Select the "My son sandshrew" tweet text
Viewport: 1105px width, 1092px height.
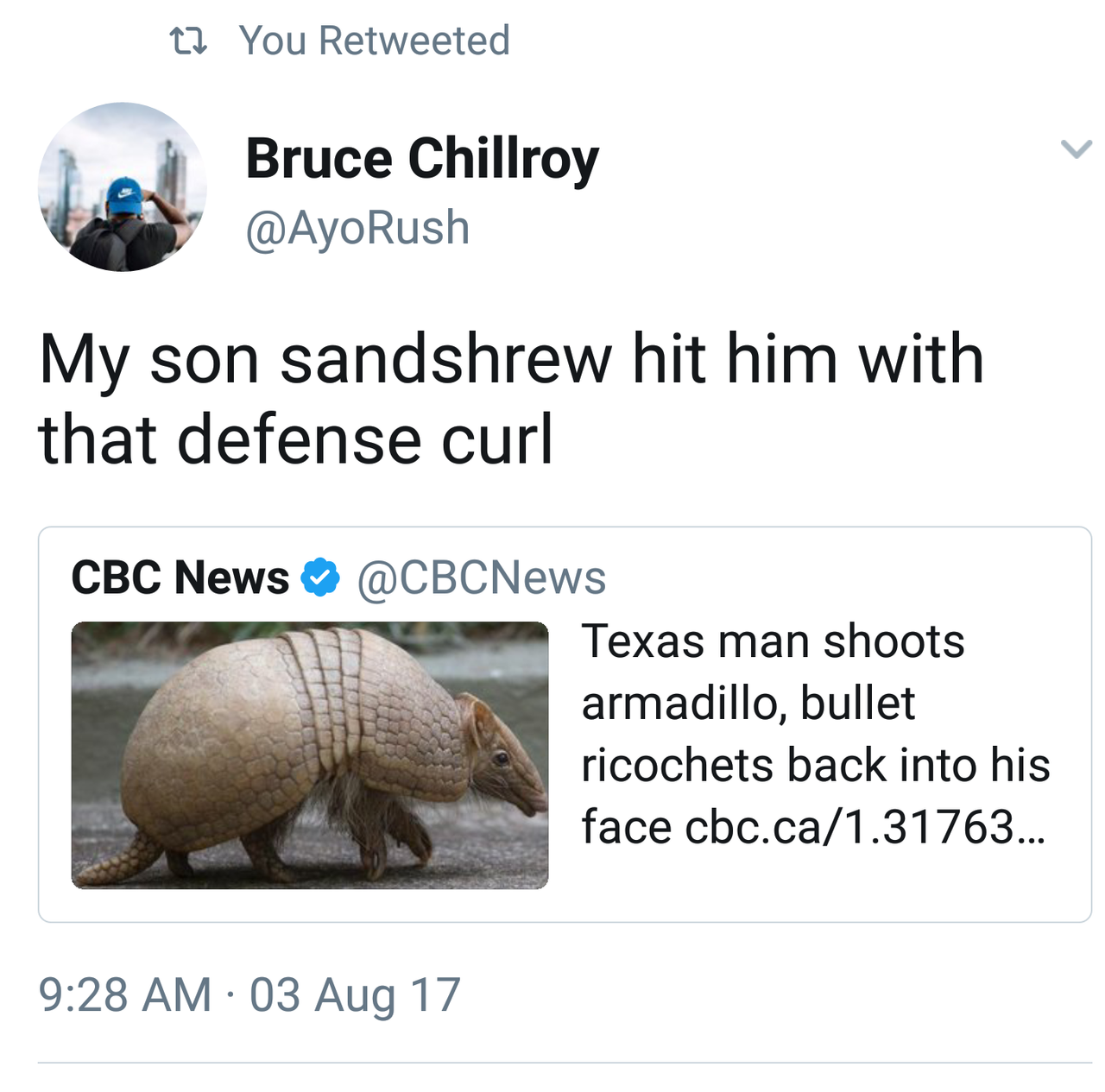click(511, 359)
